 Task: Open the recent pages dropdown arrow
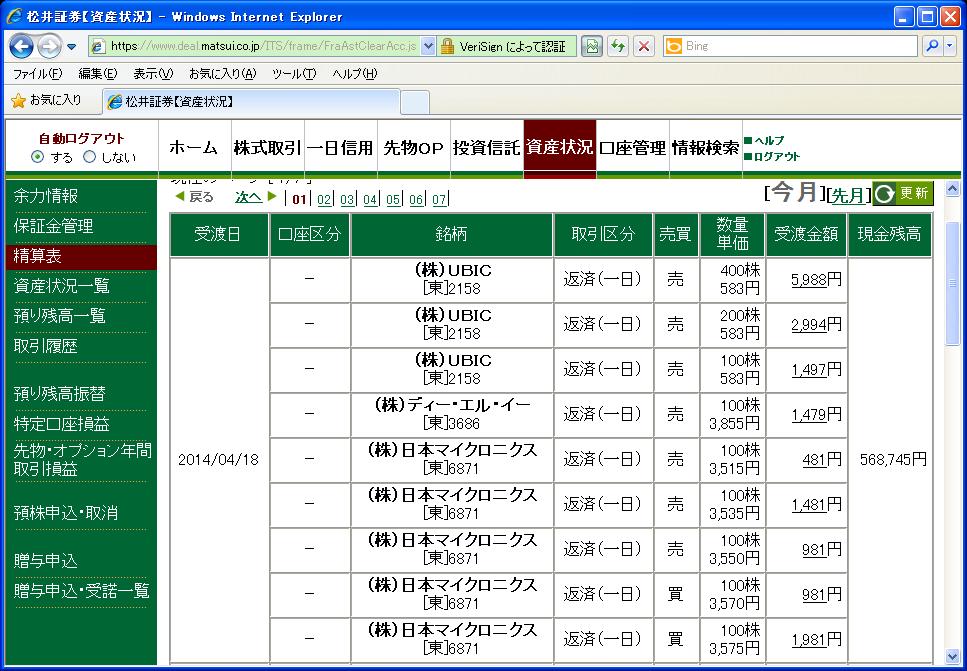tap(72, 47)
